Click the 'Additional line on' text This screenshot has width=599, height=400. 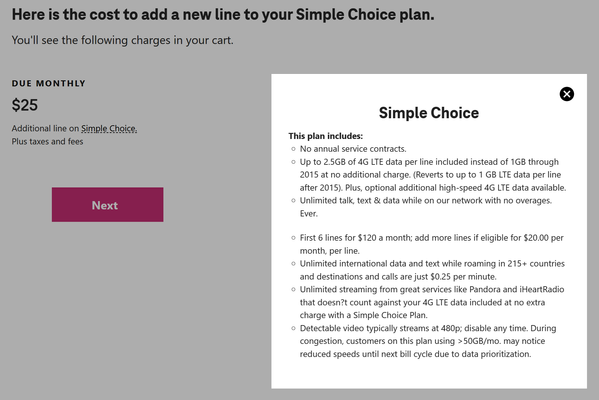(45, 128)
